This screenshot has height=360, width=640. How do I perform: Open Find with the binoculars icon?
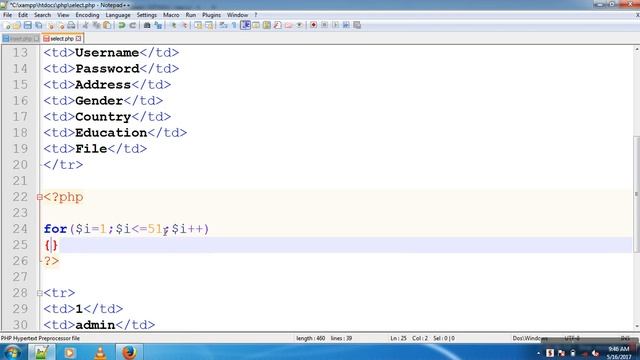(147, 25)
